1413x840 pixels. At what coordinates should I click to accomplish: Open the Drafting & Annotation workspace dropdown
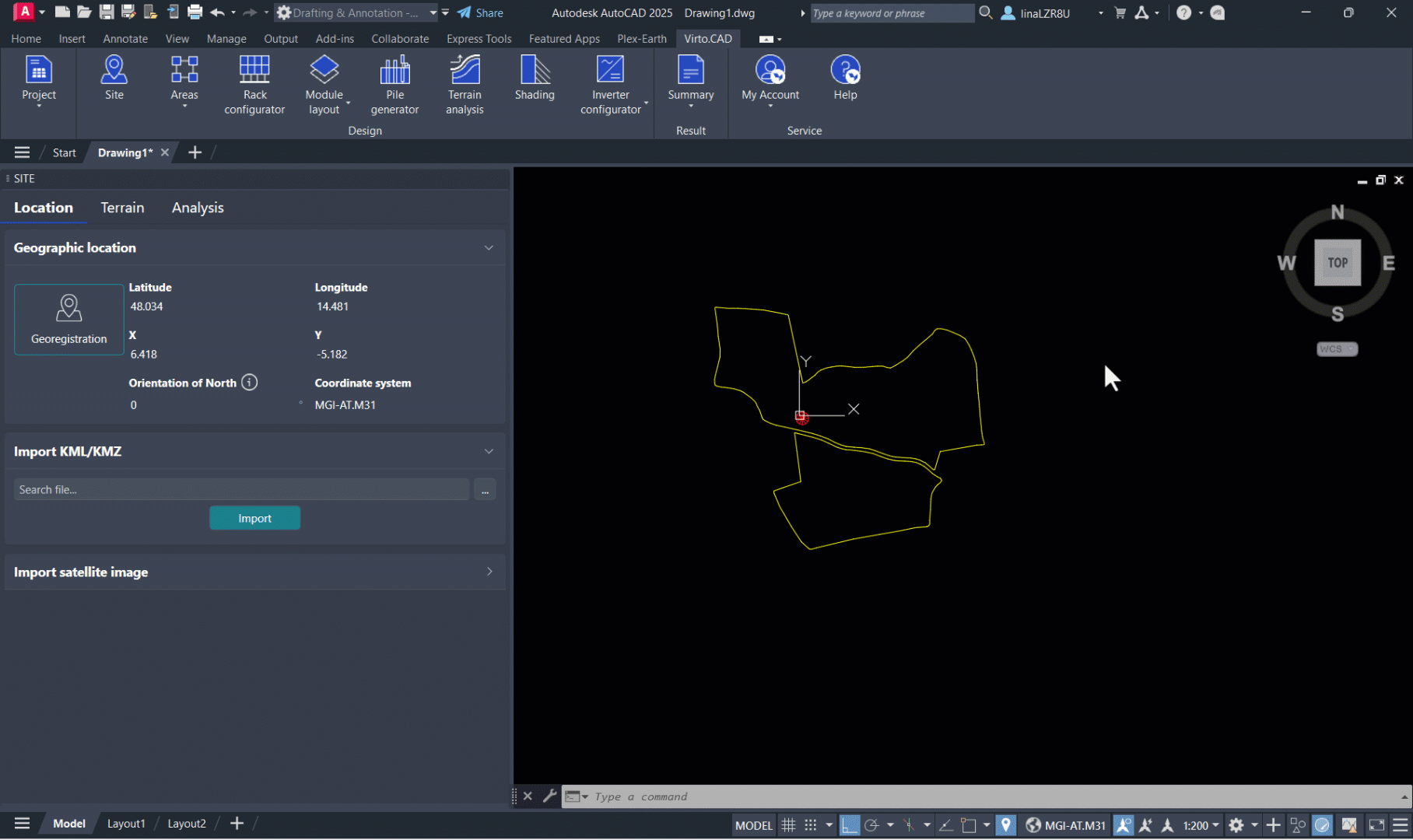pos(356,12)
